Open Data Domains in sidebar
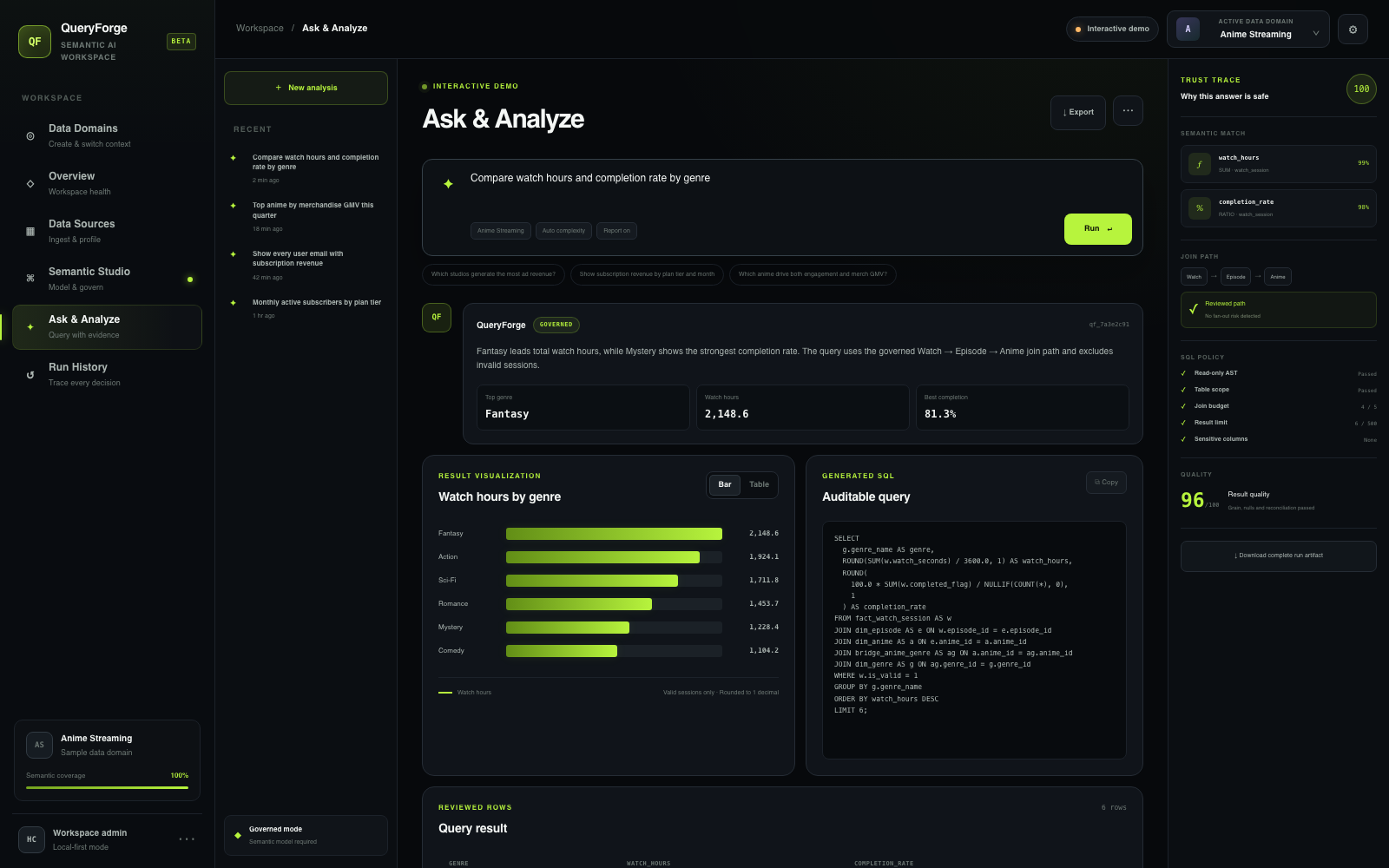The height and width of the screenshot is (868, 1389). (x=107, y=135)
